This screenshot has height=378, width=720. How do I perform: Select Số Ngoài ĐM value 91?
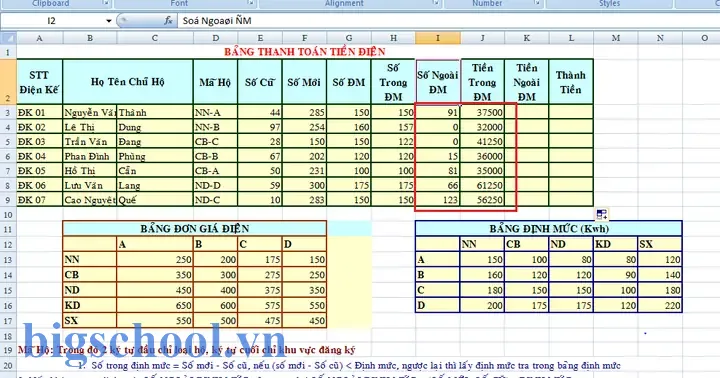438,112
